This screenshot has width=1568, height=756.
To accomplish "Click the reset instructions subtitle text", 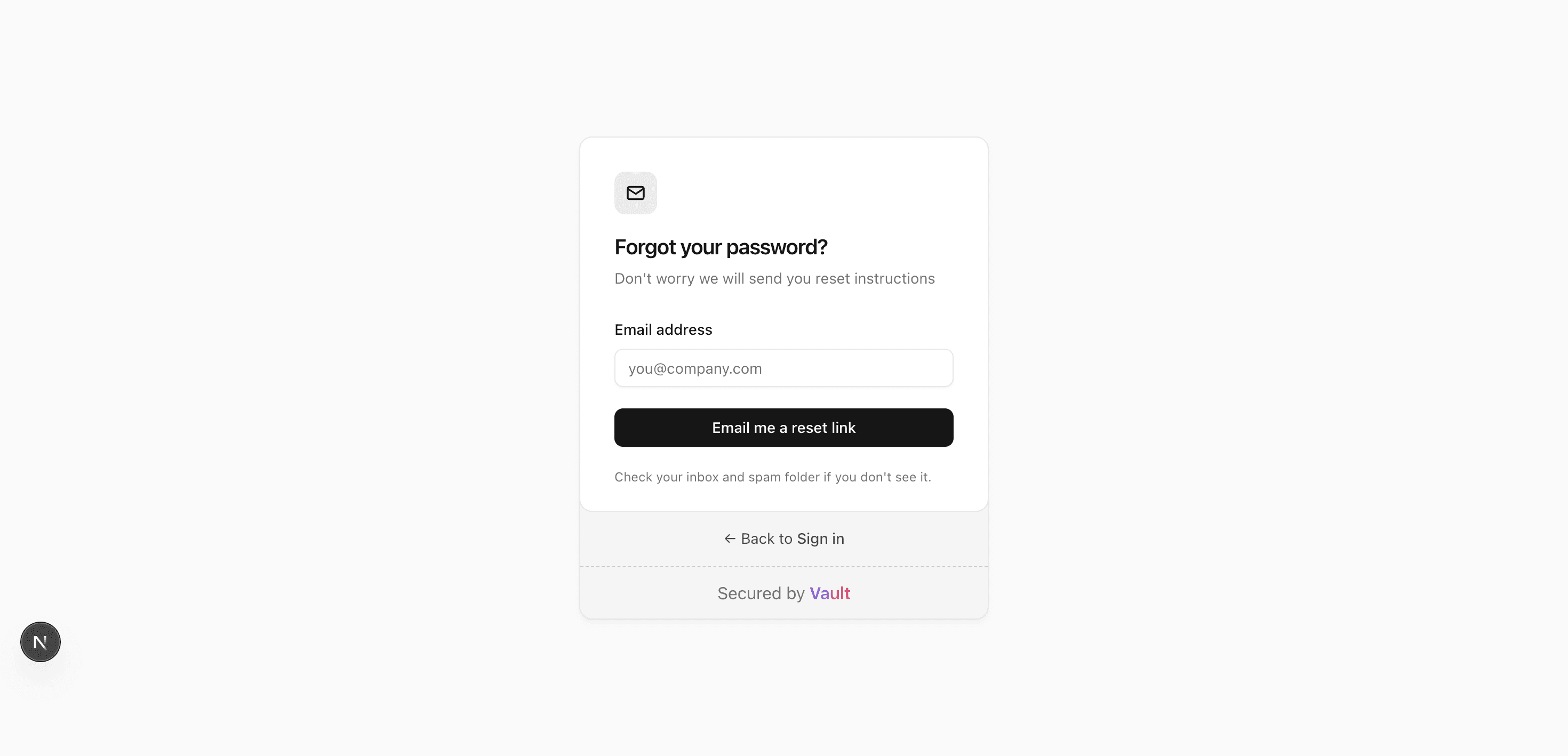I will pos(774,278).
